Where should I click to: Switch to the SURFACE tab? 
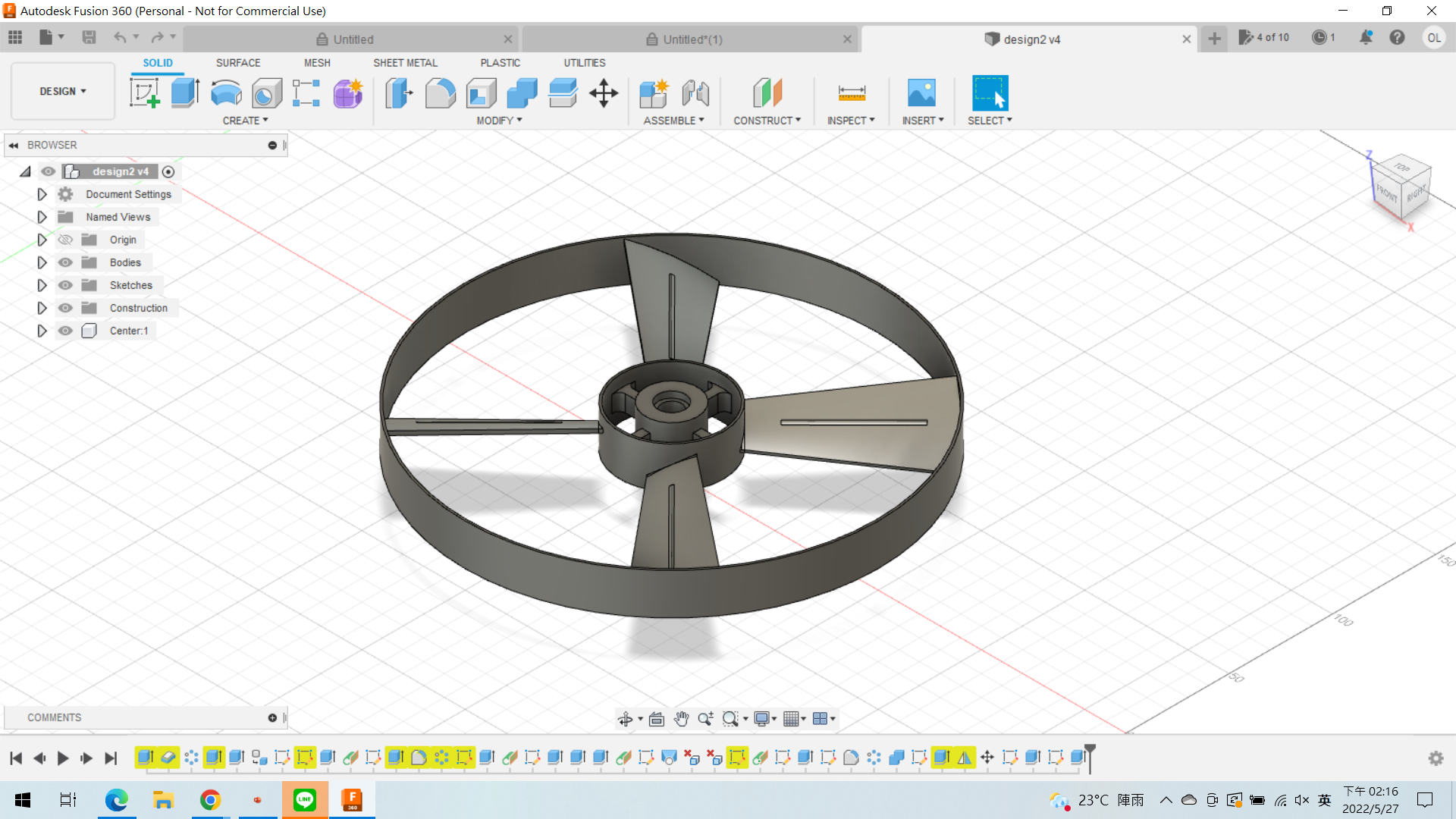(237, 63)
